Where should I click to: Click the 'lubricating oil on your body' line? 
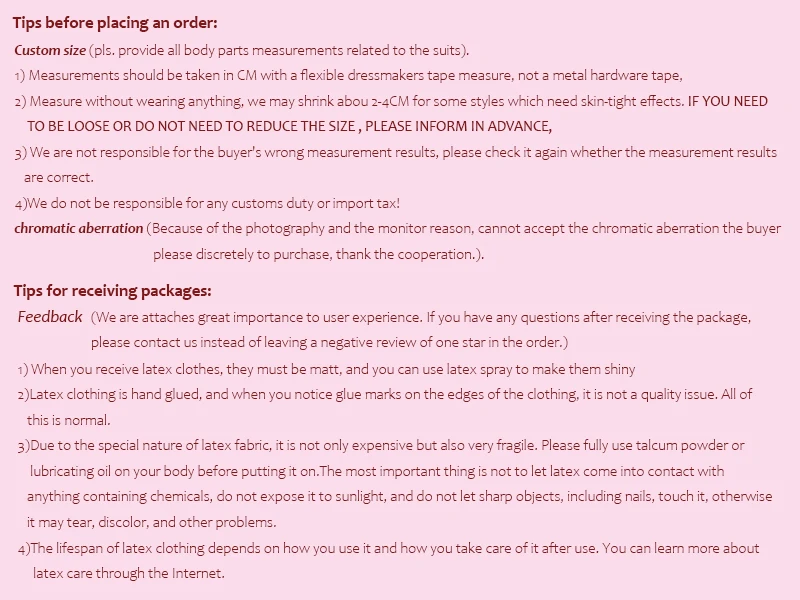coord(377,471)
